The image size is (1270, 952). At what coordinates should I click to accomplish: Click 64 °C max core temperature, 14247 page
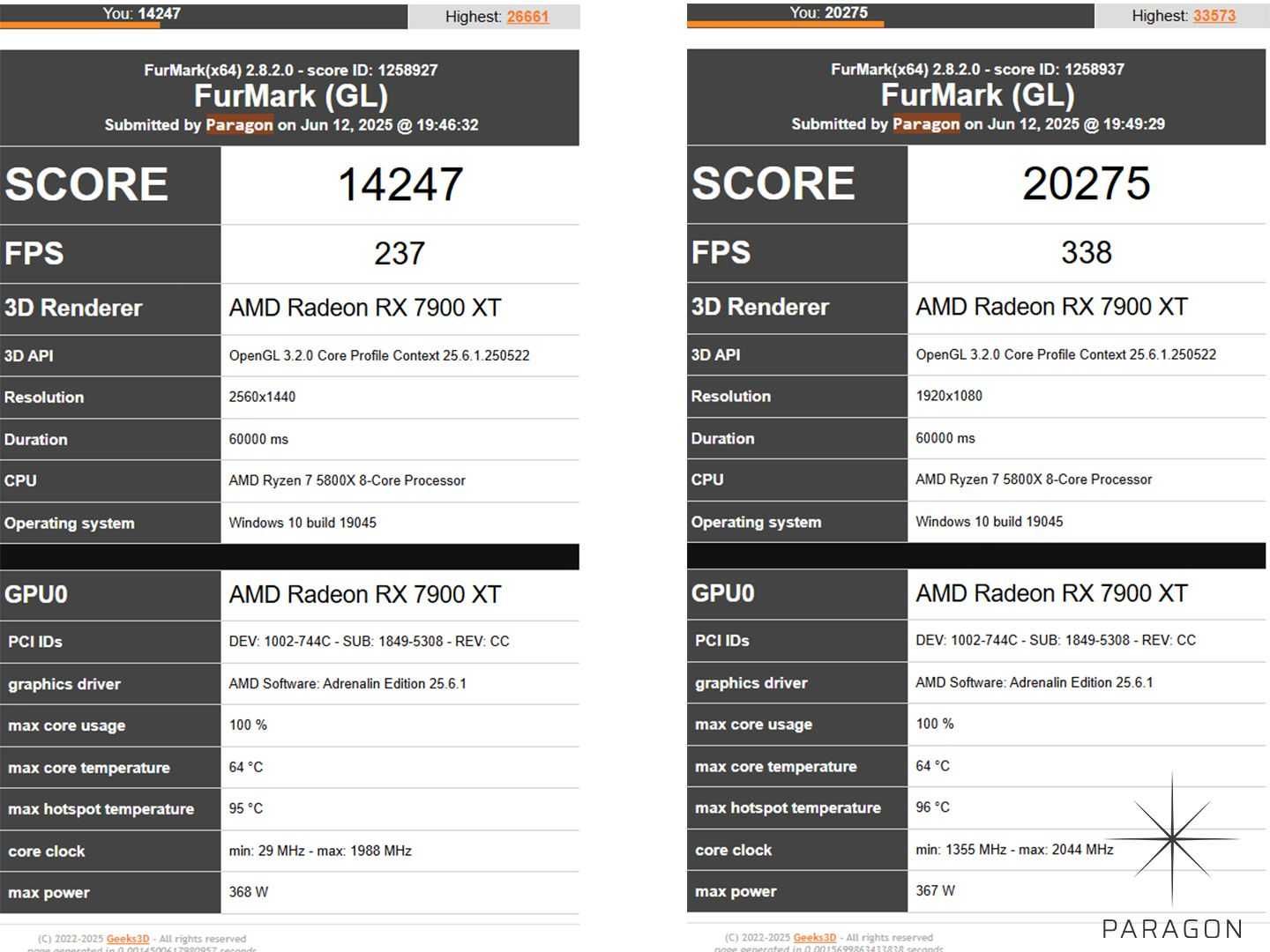tap(246, 767)
